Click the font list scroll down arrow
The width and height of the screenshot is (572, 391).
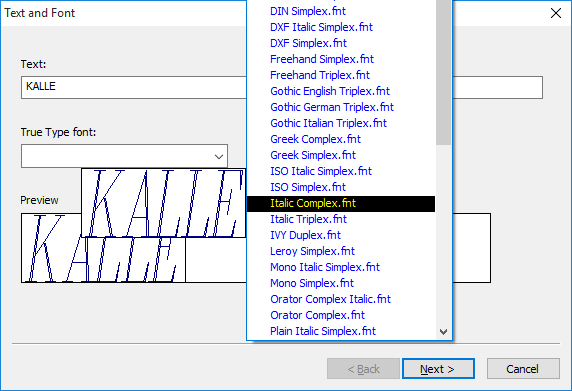click(443, 332)
